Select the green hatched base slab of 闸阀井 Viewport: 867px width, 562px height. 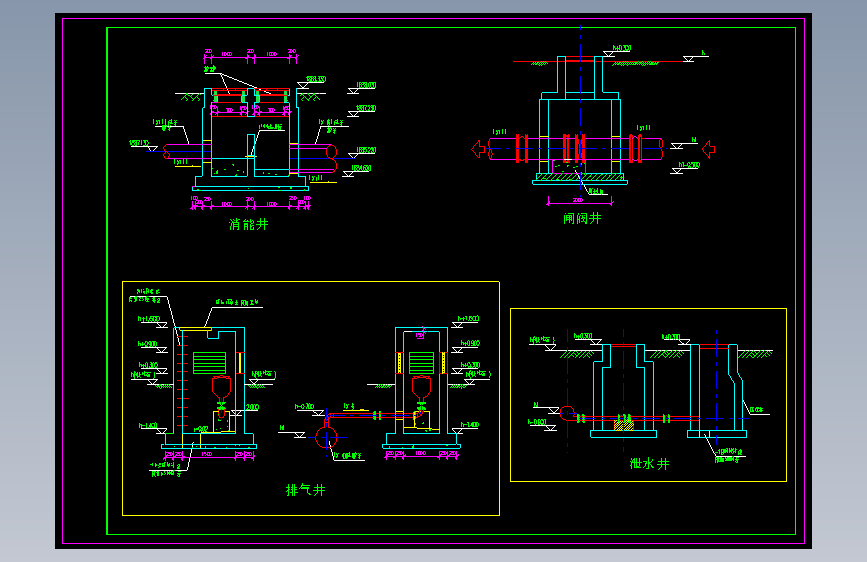tap(580, 177)
